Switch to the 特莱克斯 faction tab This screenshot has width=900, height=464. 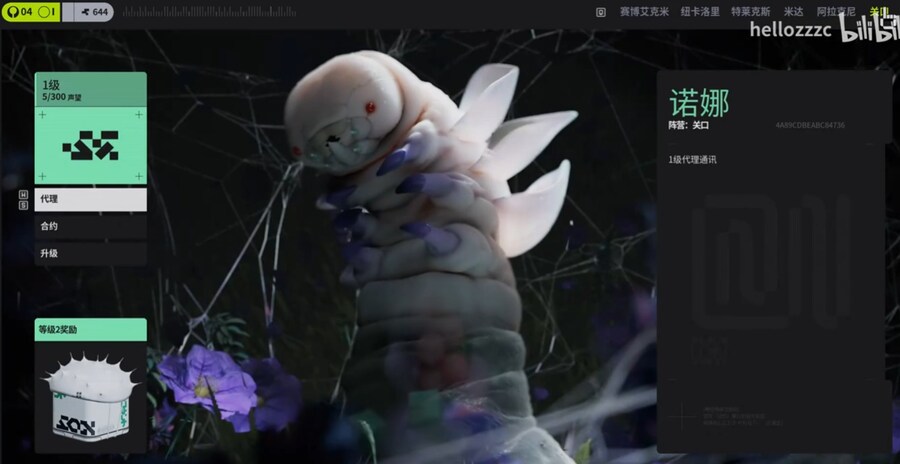pos(750,11)
